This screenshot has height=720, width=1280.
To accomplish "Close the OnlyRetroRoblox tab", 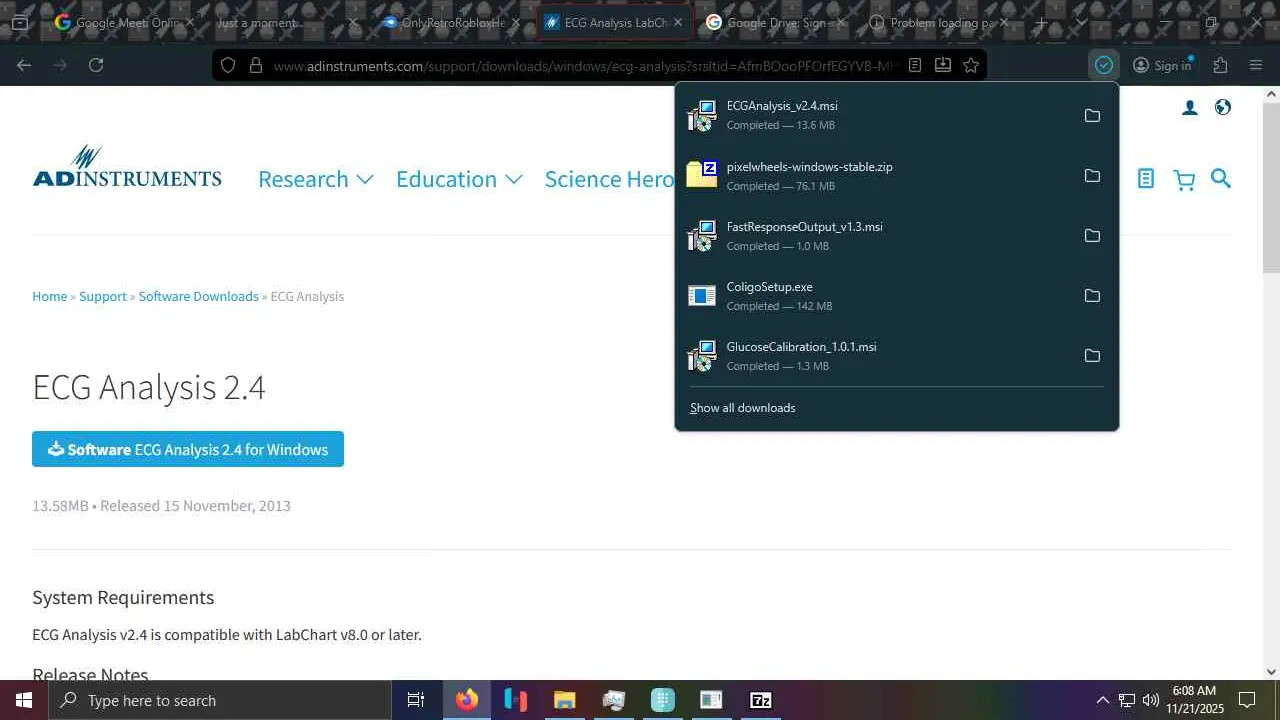I will pyautogui.click(x=515, y=22).
